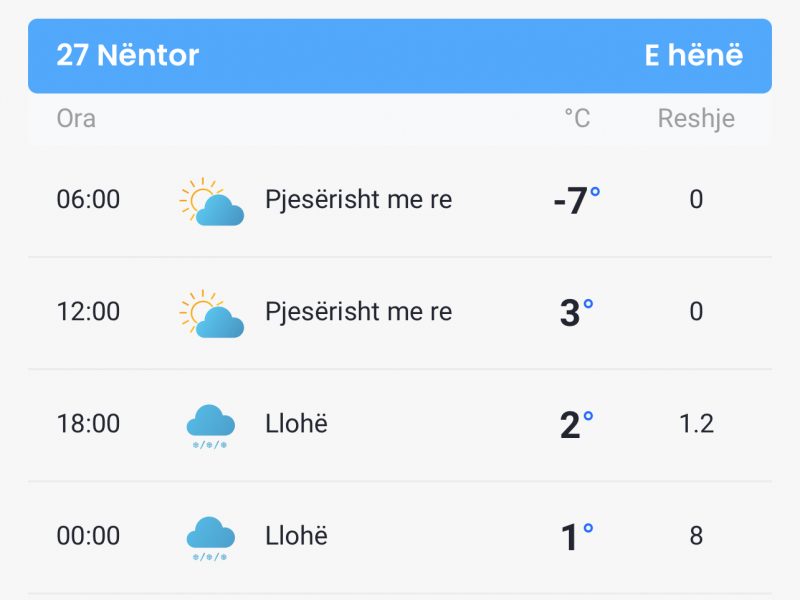
Task: Select the 06:00 time entry
Action: tap(88, 199)
